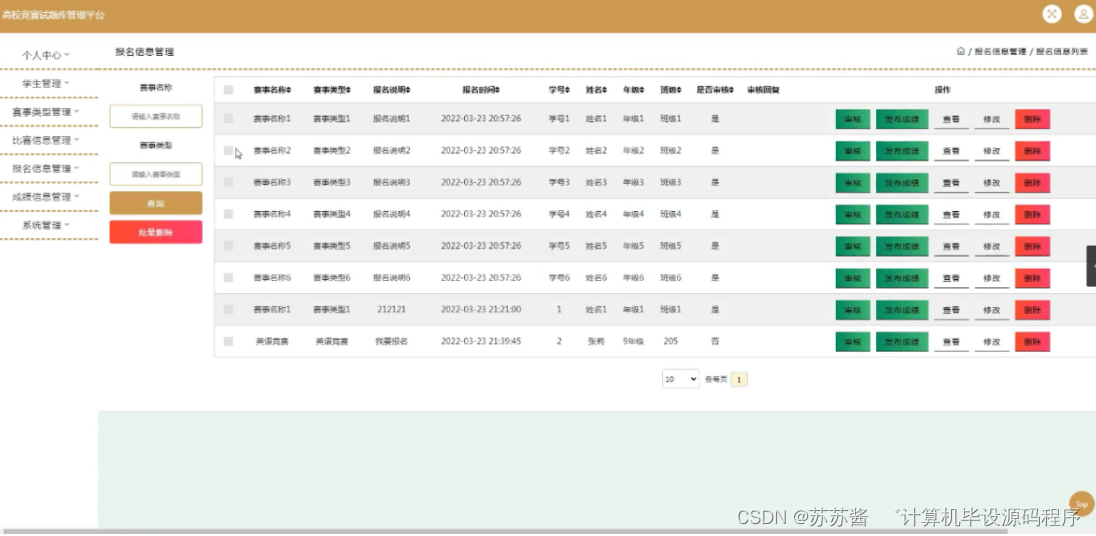Sort by 报名时间 column sort icon
This screenshot has width=1096, height=536.
point(498,90)
